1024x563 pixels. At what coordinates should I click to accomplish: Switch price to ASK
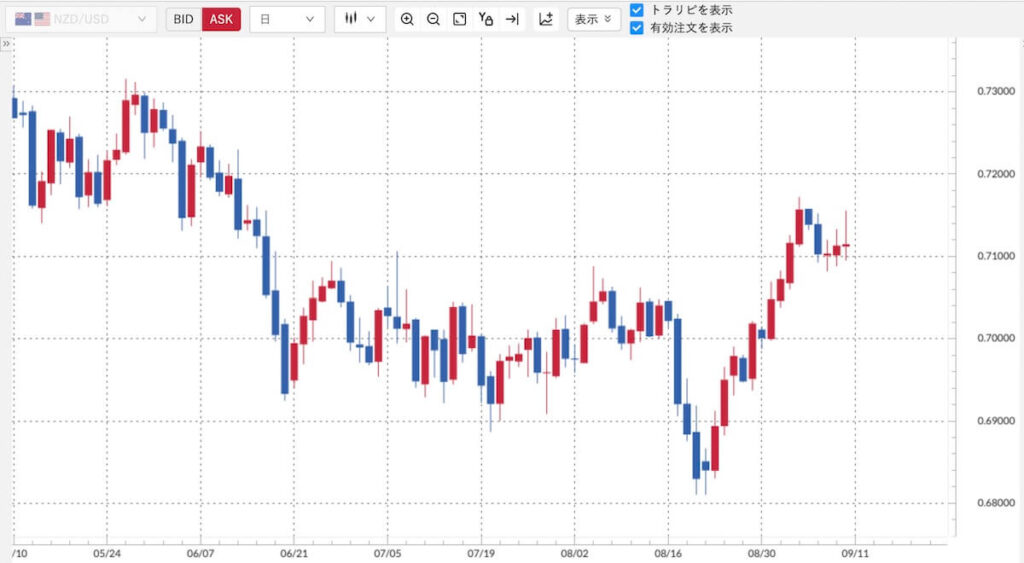(x=221, y=19)
